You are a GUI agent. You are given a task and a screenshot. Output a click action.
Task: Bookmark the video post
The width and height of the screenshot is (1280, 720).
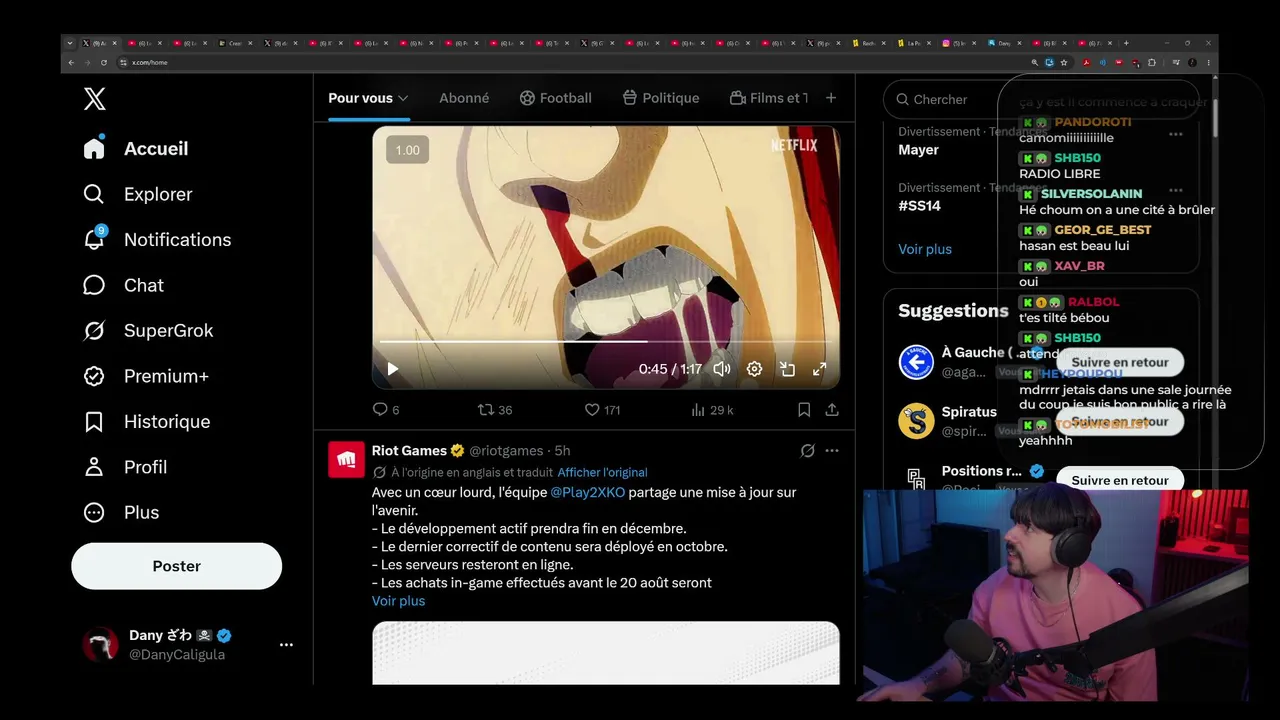(x=804, y=410)
